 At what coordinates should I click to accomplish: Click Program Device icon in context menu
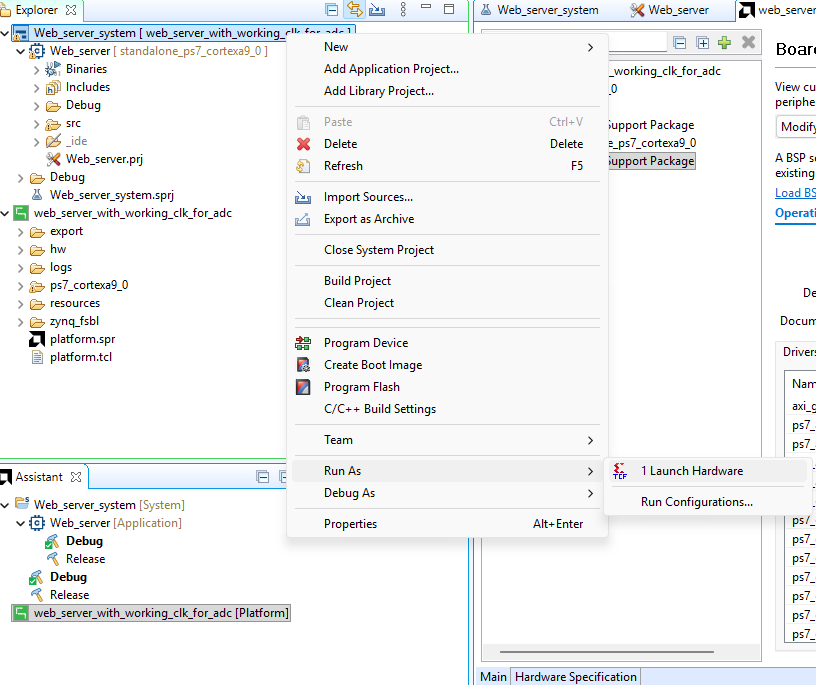(304, 343)
